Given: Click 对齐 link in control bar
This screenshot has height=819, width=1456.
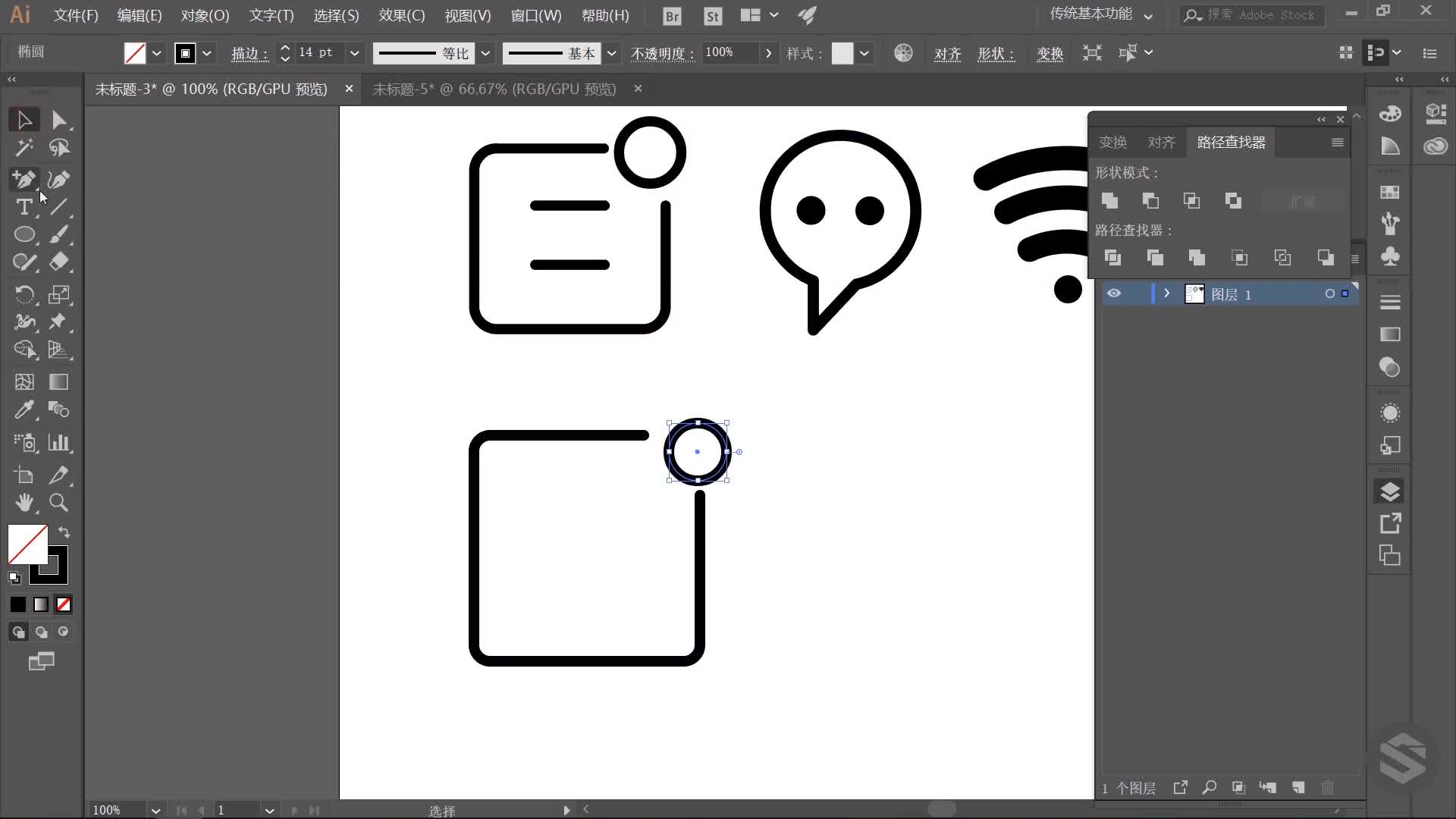Looking at the screenshot, I should pyautogui.click(x=948, y=54).
